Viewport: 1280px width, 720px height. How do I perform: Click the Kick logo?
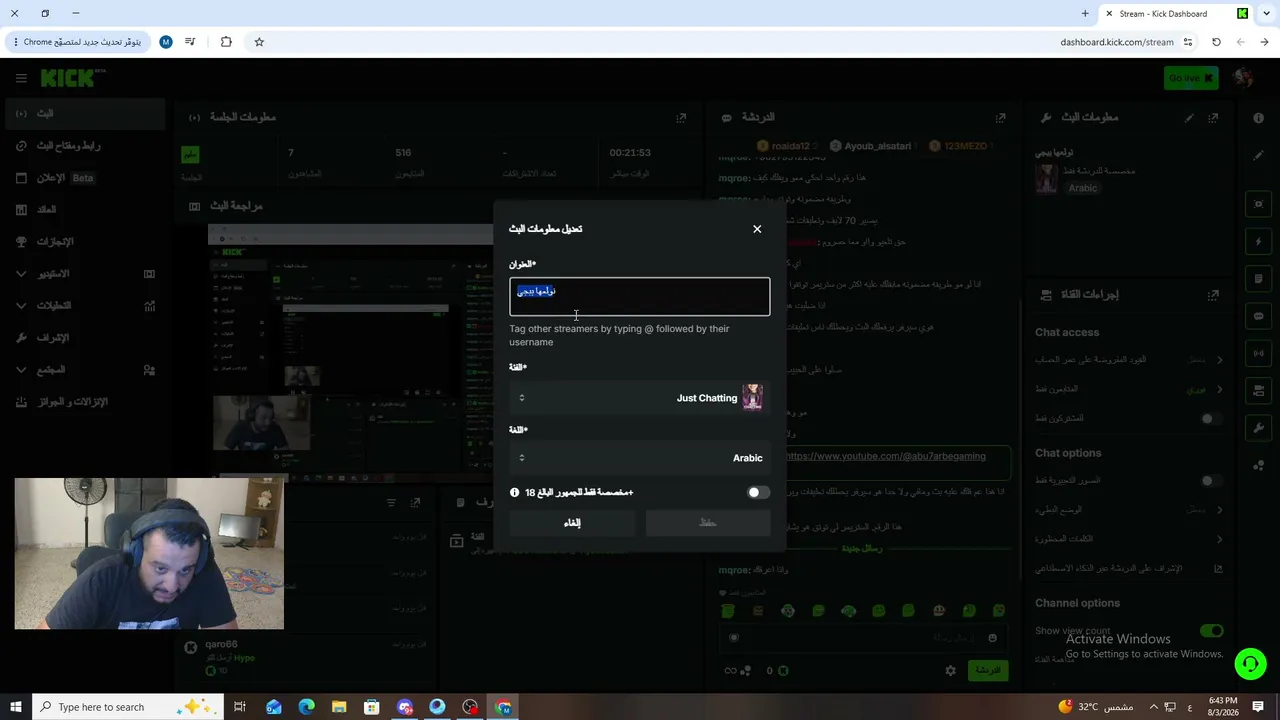[73, 78]
